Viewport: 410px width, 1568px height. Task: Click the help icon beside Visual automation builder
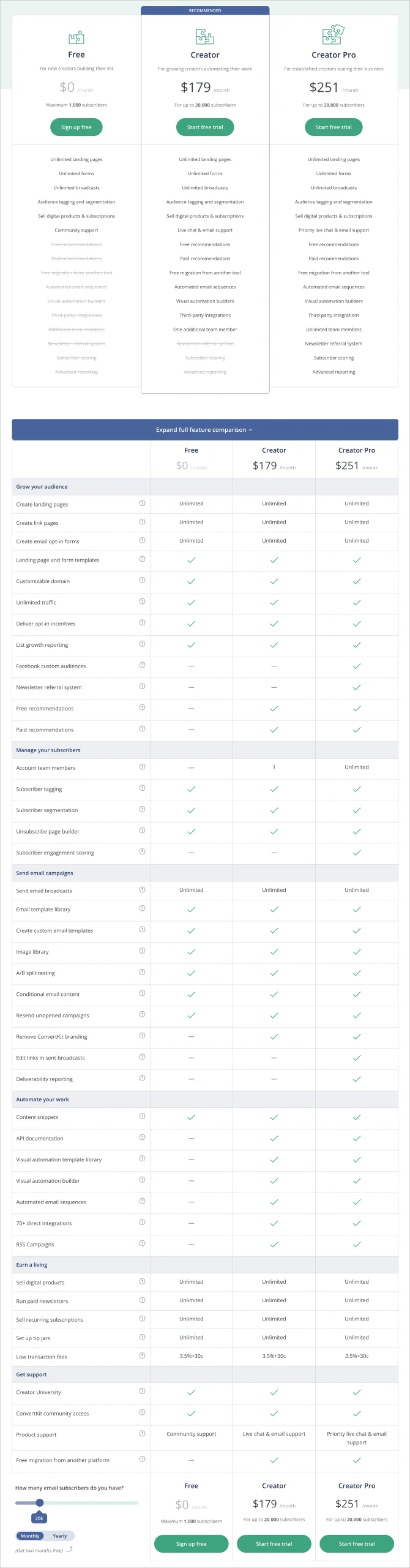pos(142,1180)
